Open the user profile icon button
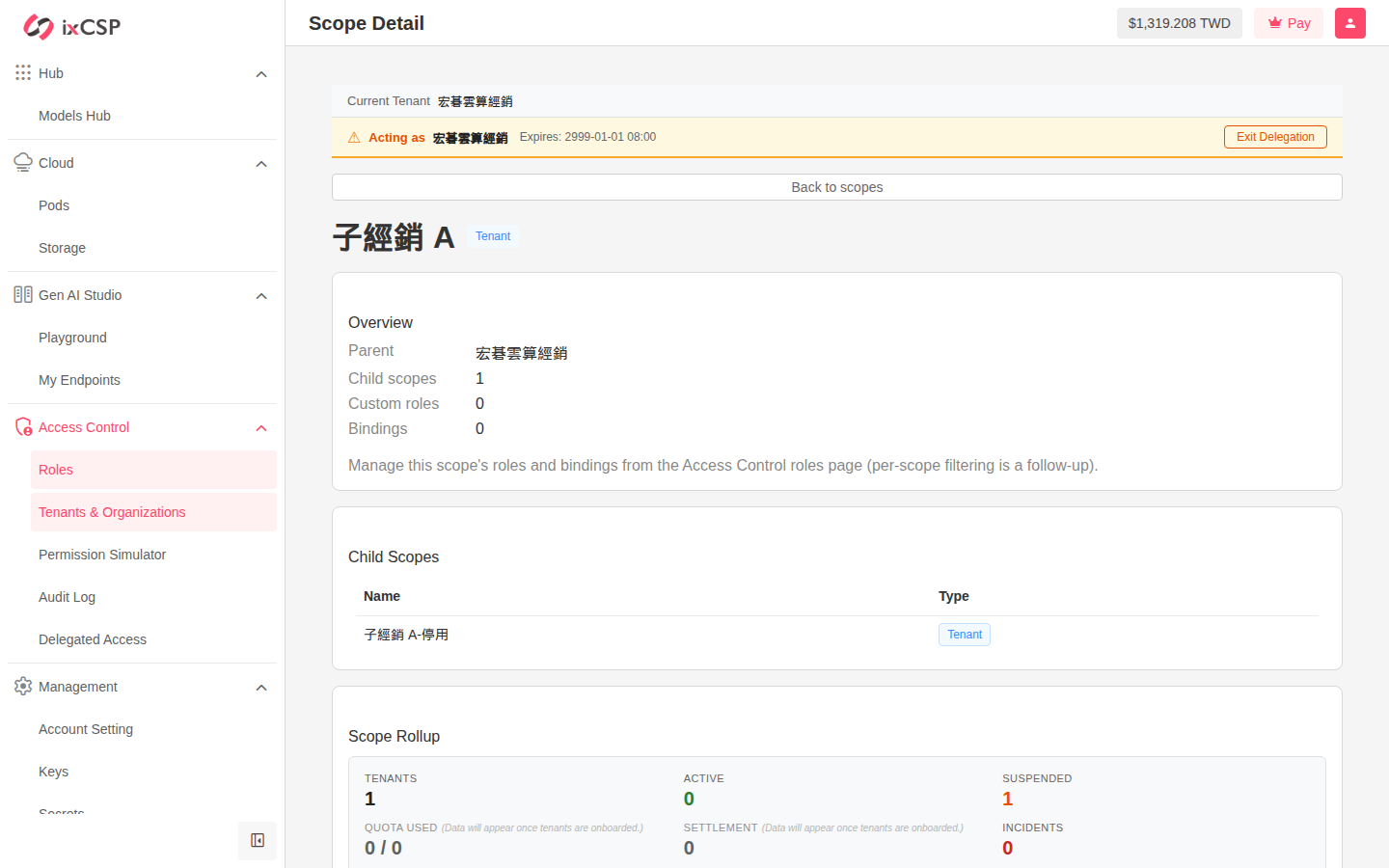This screenshot has height=868, width=1389. pyautogui.click(x=1350, y=23)
